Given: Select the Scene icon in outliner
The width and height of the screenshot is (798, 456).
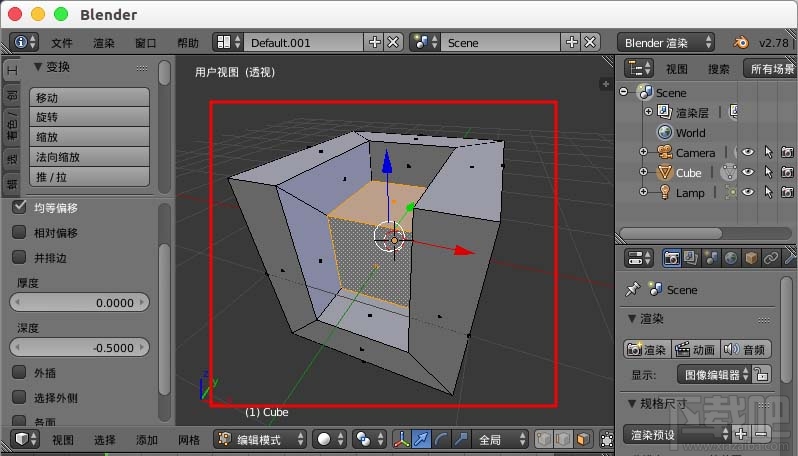Looking at the screenshot, I should (x=645, y=92).
